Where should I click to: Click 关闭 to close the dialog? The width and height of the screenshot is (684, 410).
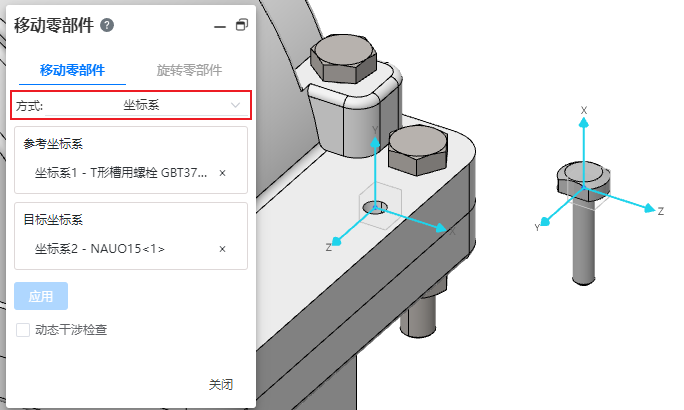(x=221, y=384)
